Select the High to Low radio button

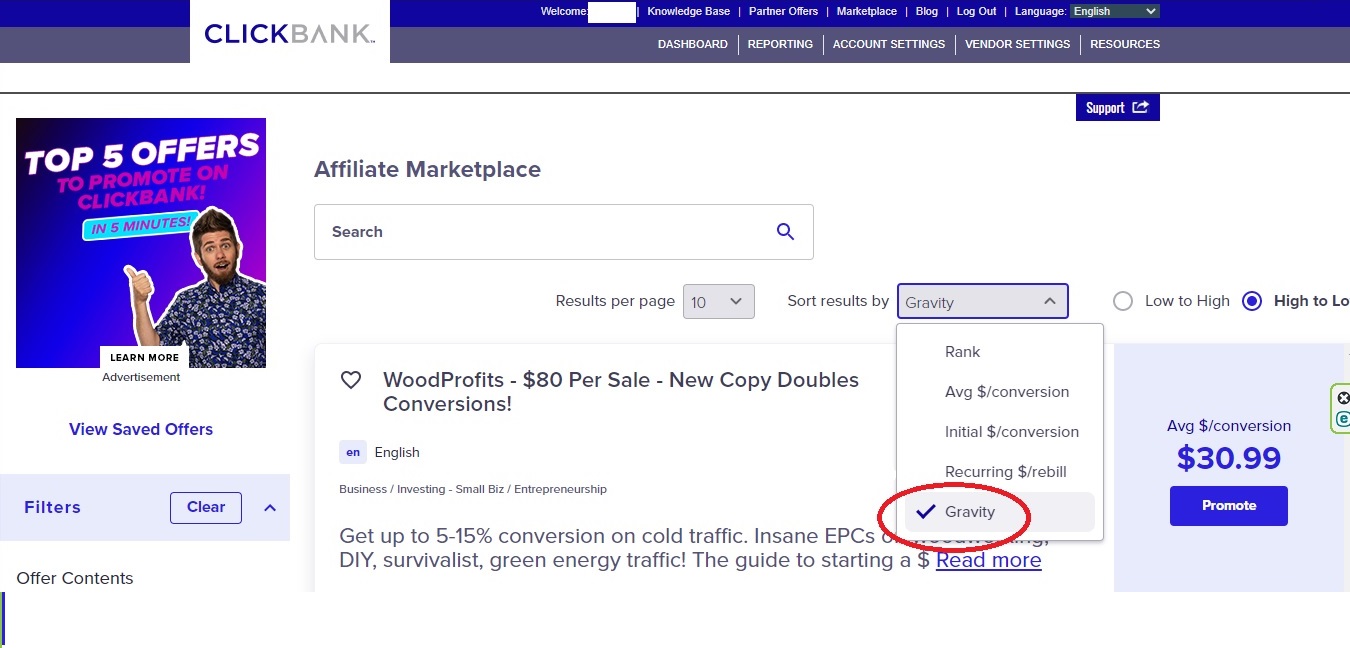[x=1252, y=301]
